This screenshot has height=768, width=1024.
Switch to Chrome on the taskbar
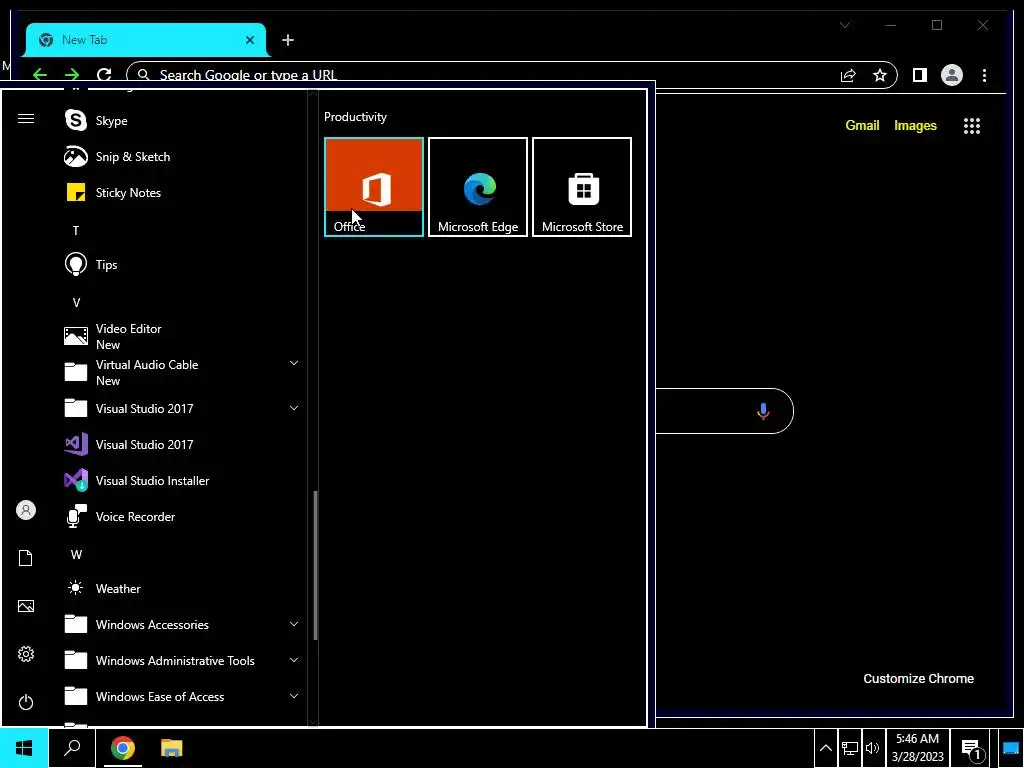point(122,748)
